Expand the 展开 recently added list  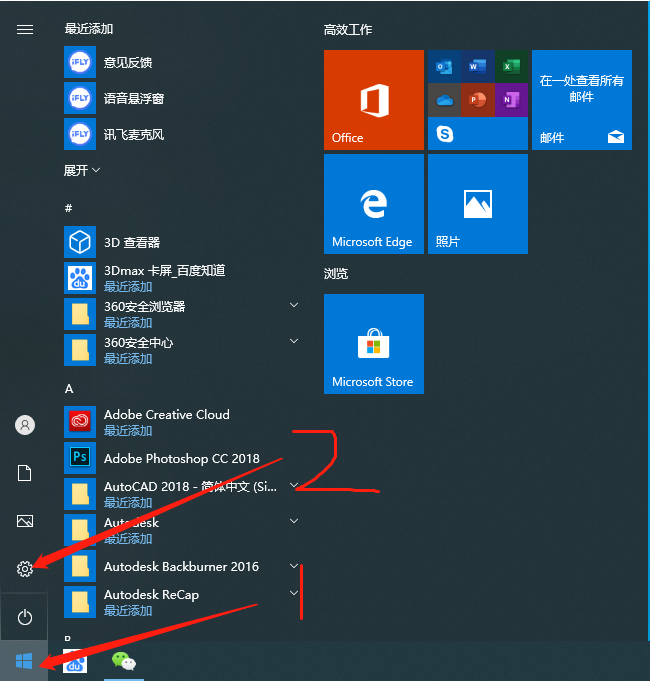point(82,170)
